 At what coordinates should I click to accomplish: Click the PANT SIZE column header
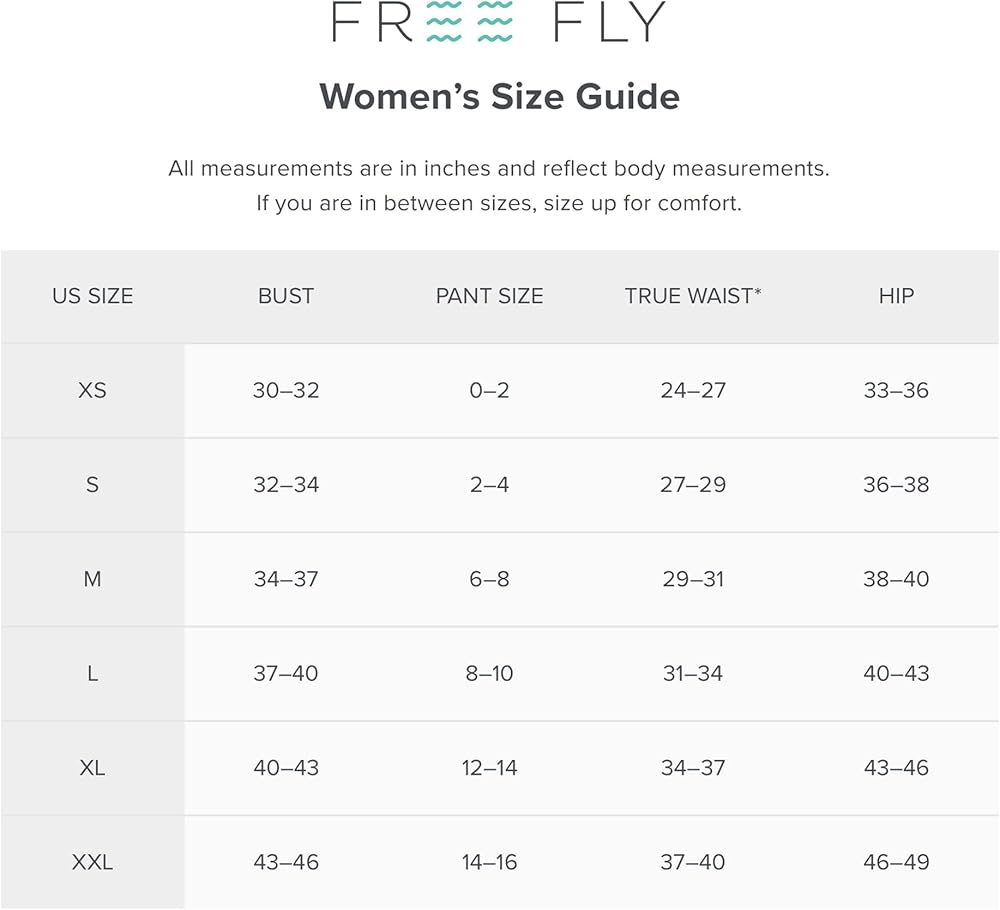tap(489, 296)
